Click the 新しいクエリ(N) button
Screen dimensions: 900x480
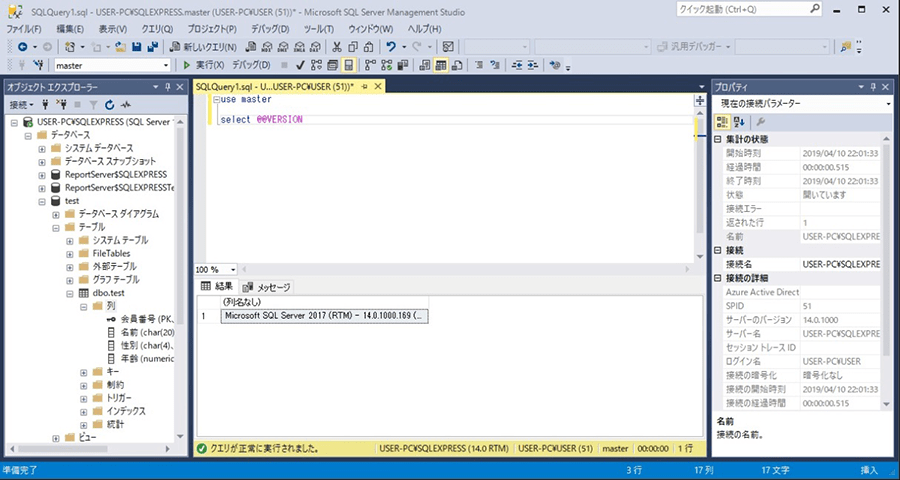point(203,47)
